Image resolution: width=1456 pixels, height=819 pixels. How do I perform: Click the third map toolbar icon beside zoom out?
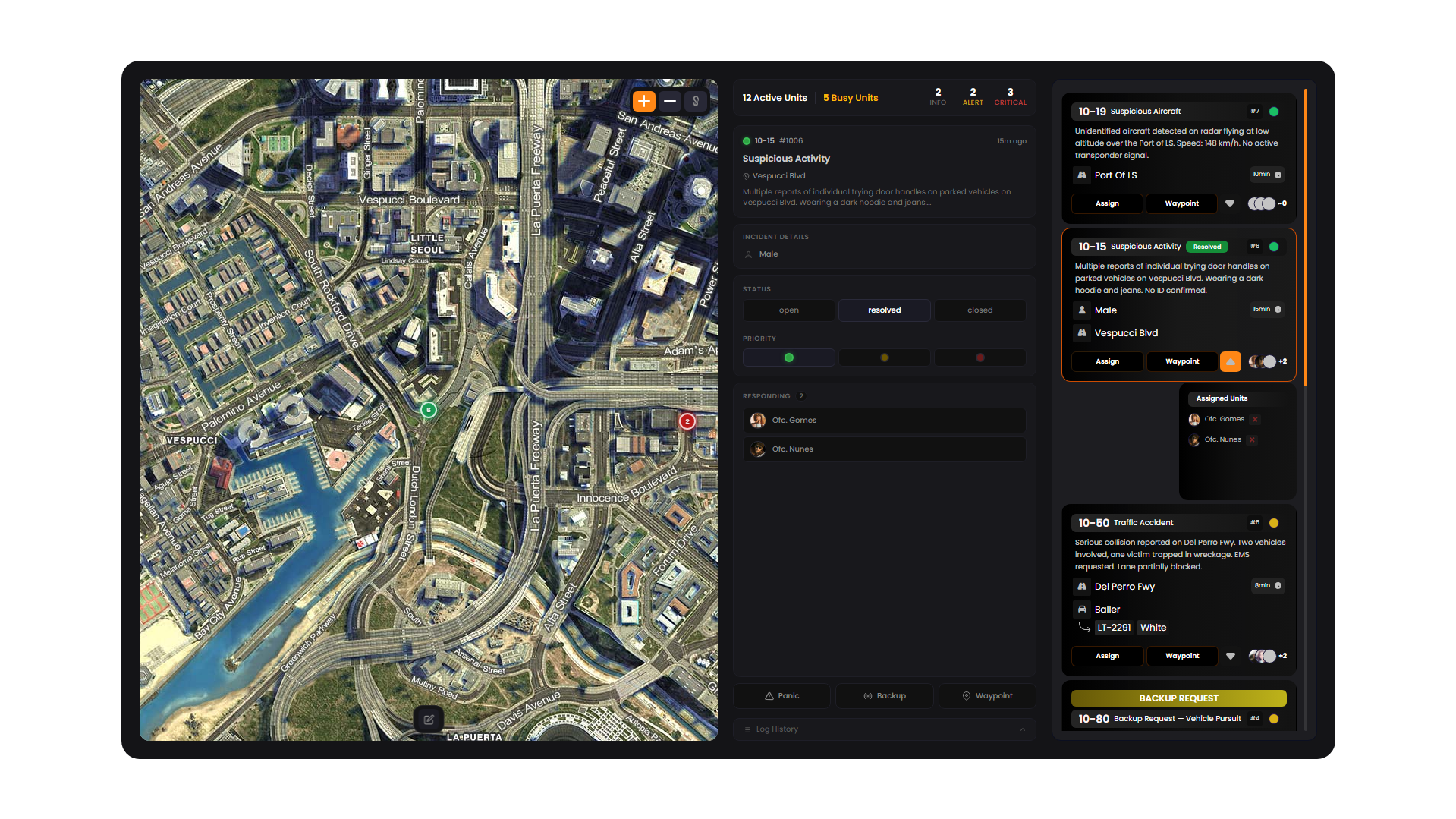[696, 101]
